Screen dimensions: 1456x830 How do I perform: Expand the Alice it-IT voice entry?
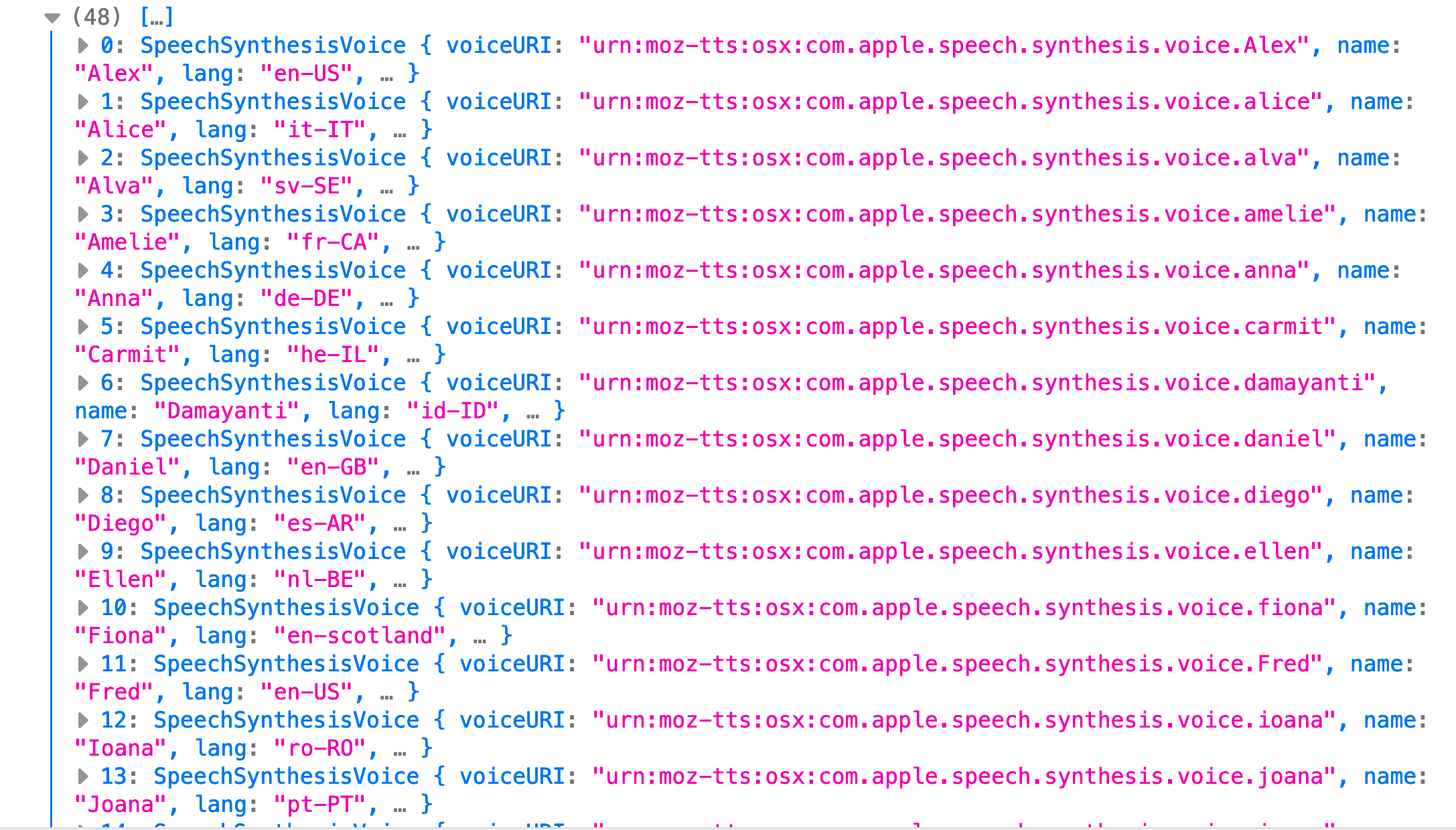[82, 101]
